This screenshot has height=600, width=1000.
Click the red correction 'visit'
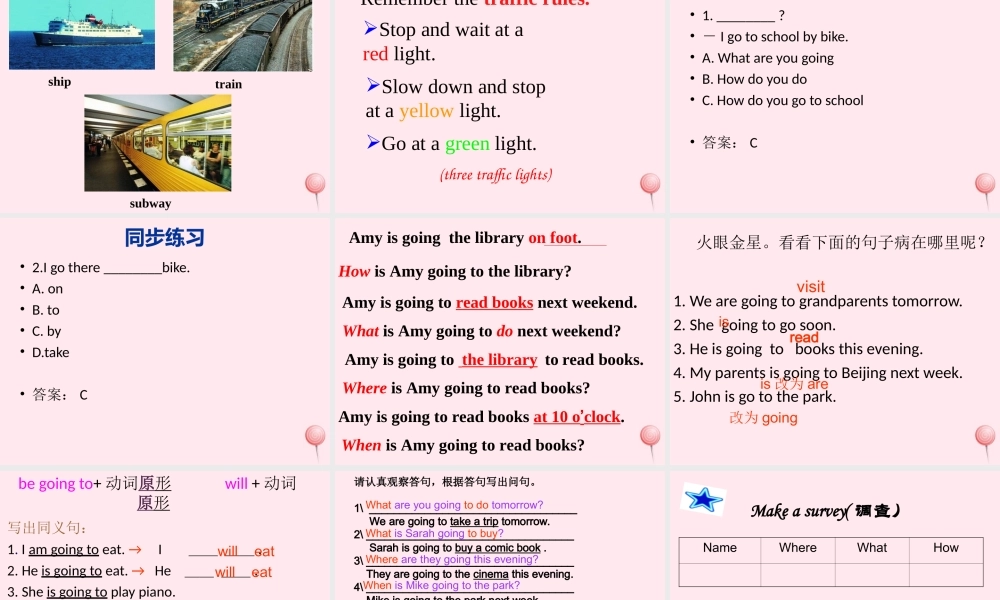coord(811,287)
